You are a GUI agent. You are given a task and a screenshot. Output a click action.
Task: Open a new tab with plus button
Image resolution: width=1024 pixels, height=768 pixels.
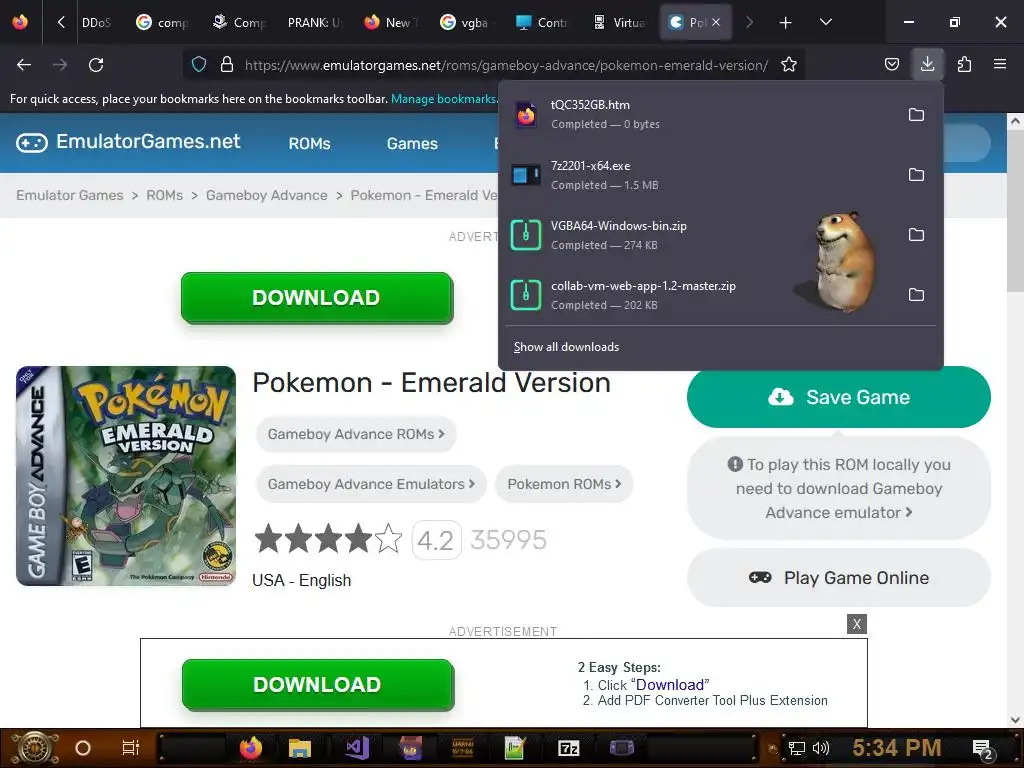786,23
